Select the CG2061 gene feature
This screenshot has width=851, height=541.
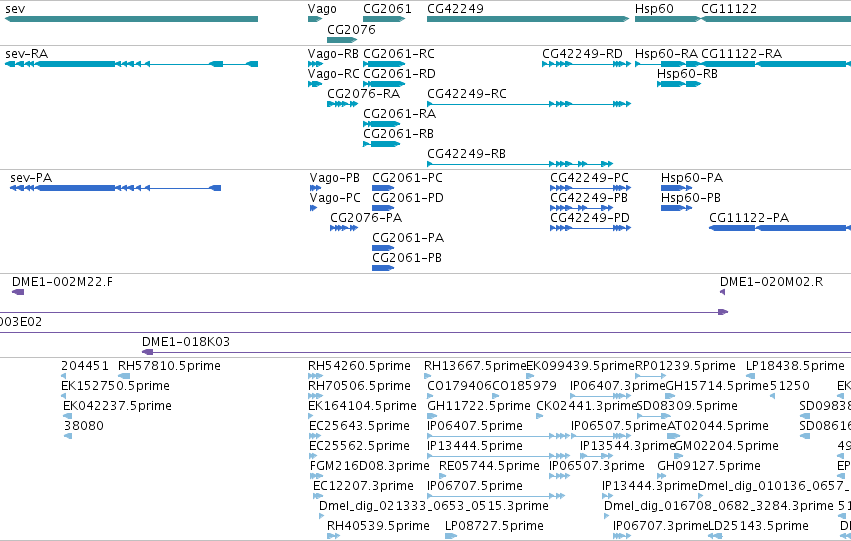point(384,19)
